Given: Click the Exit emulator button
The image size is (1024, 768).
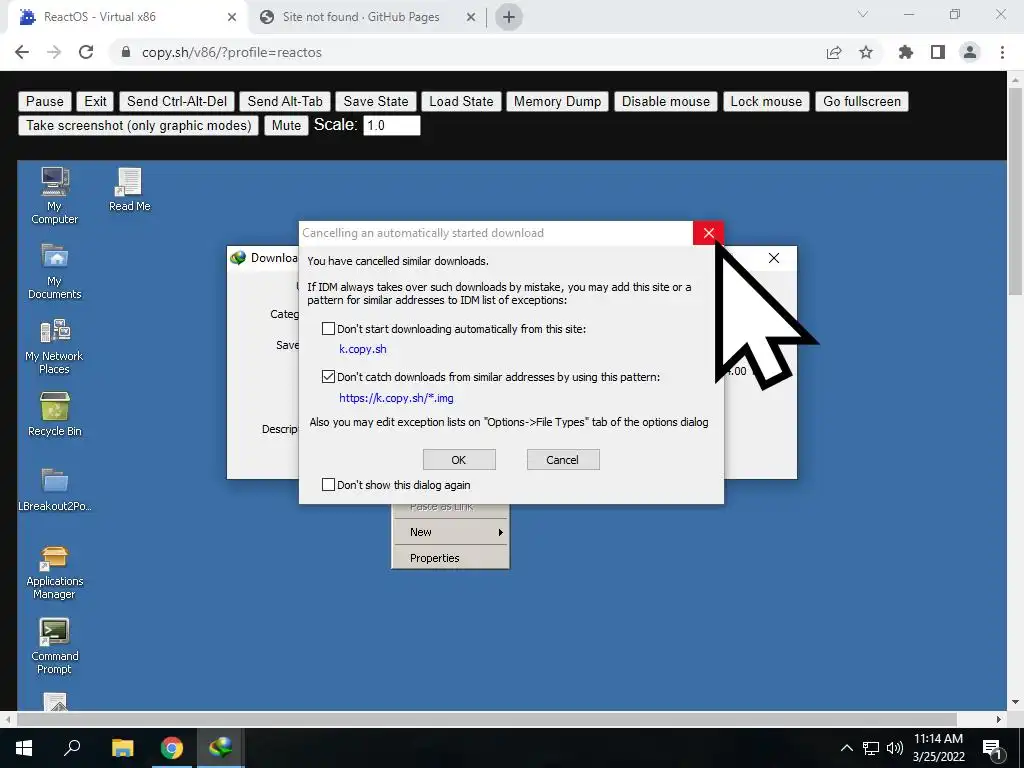Looking at the screenshot, I should pos(95,101).
